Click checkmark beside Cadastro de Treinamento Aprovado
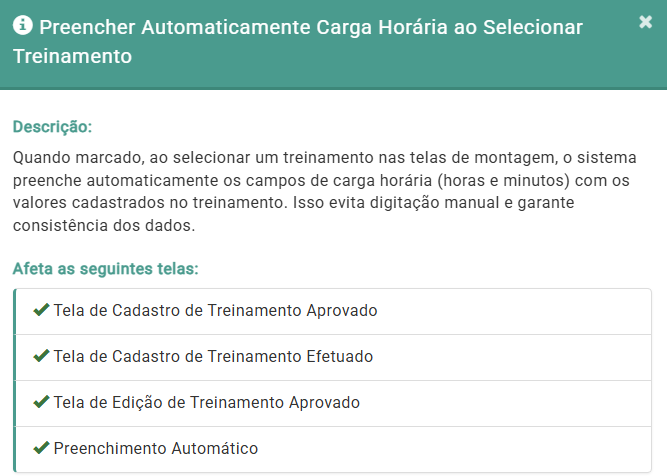The width and height of the screenshot is (667, 476). (41, 310)
